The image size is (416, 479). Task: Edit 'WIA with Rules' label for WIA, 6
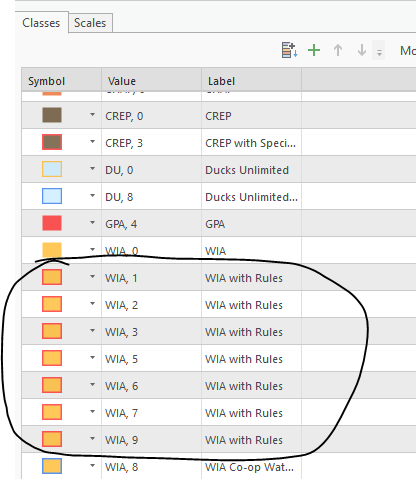click(x=251, y=385)
